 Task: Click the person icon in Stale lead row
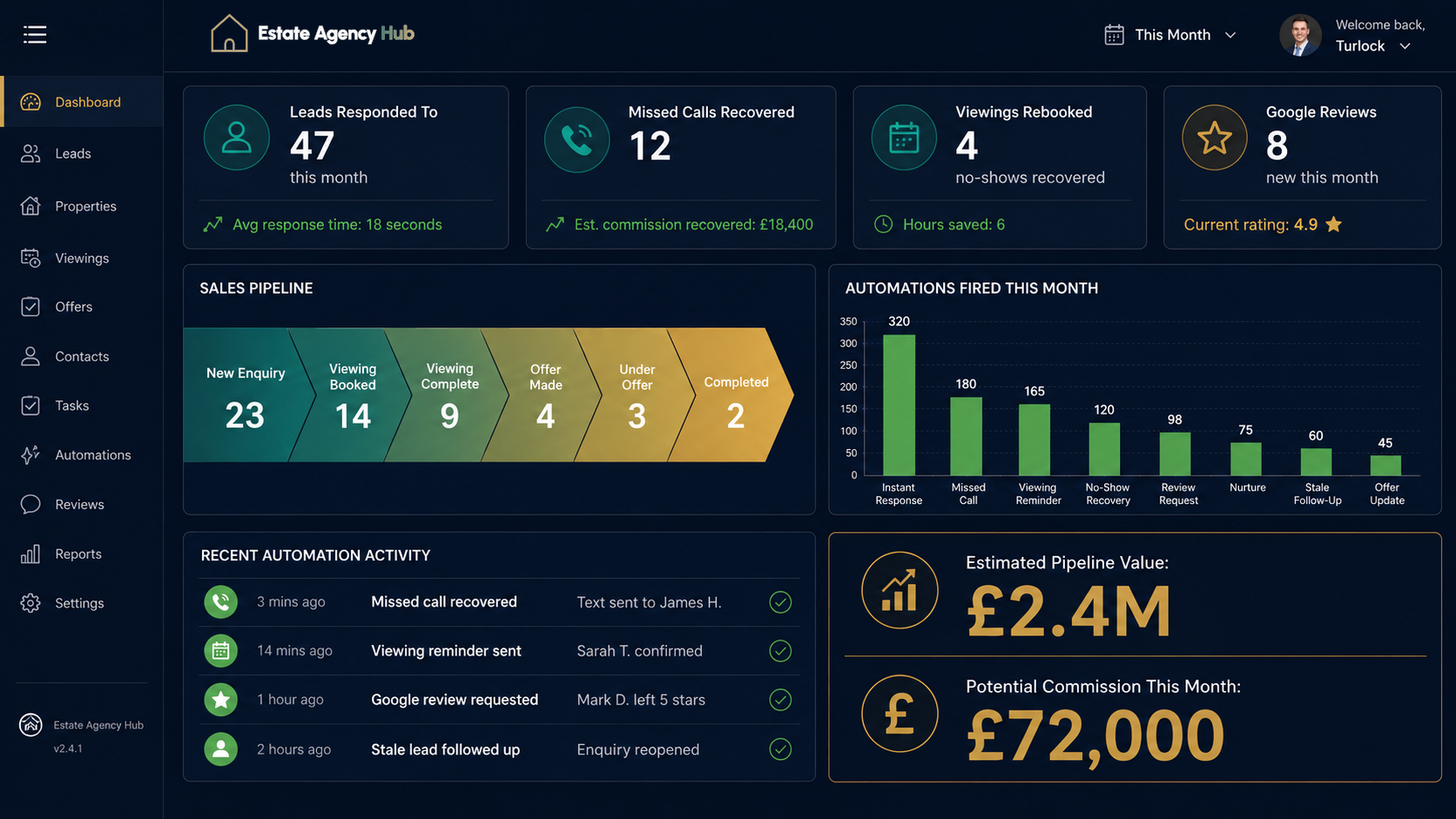click(x=221, y=749)
